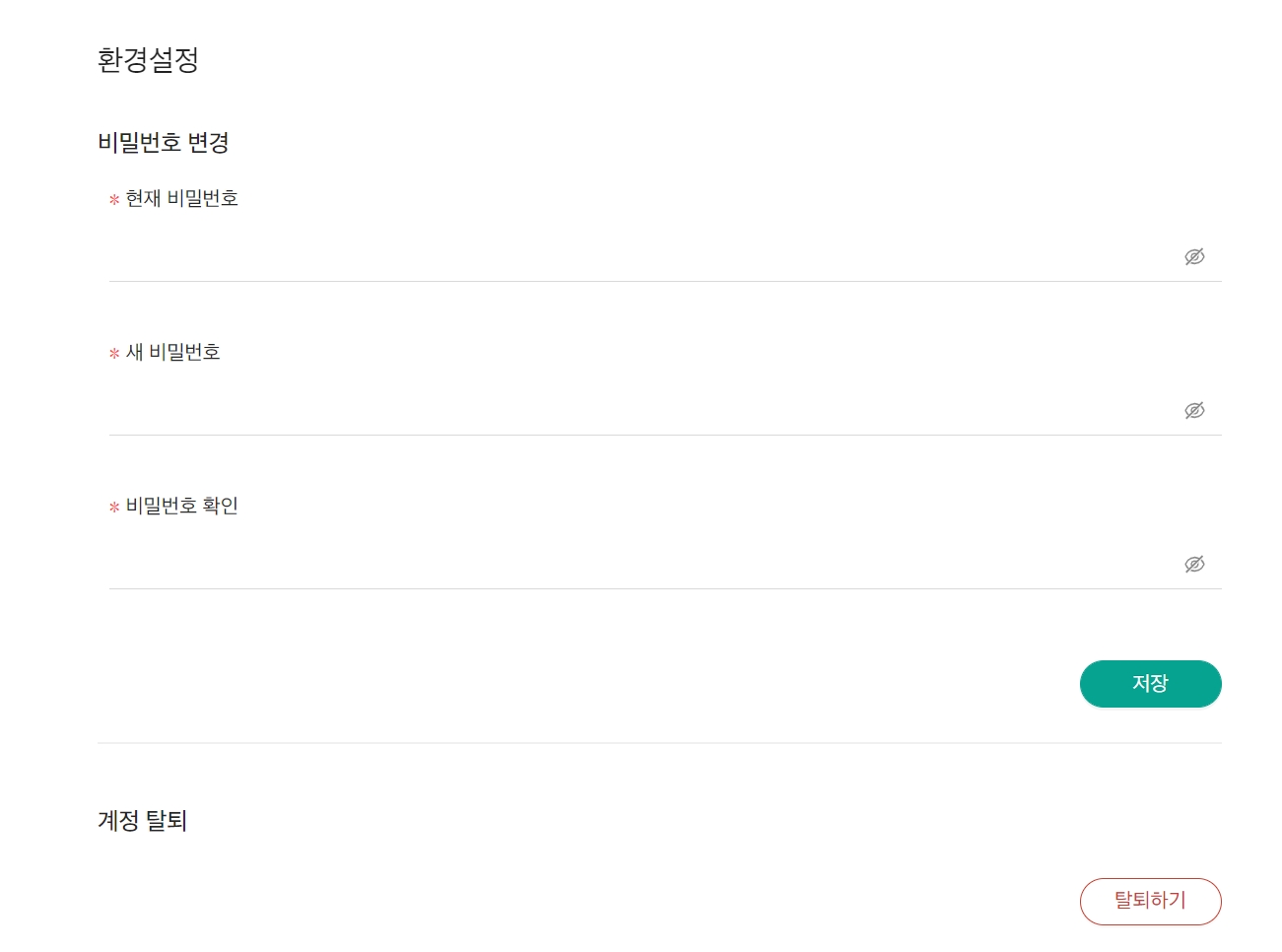This screenshot has height=952, width=1282.
Task: Click the divider line above 계정 탈퇴
Action: tap(659, 743)
